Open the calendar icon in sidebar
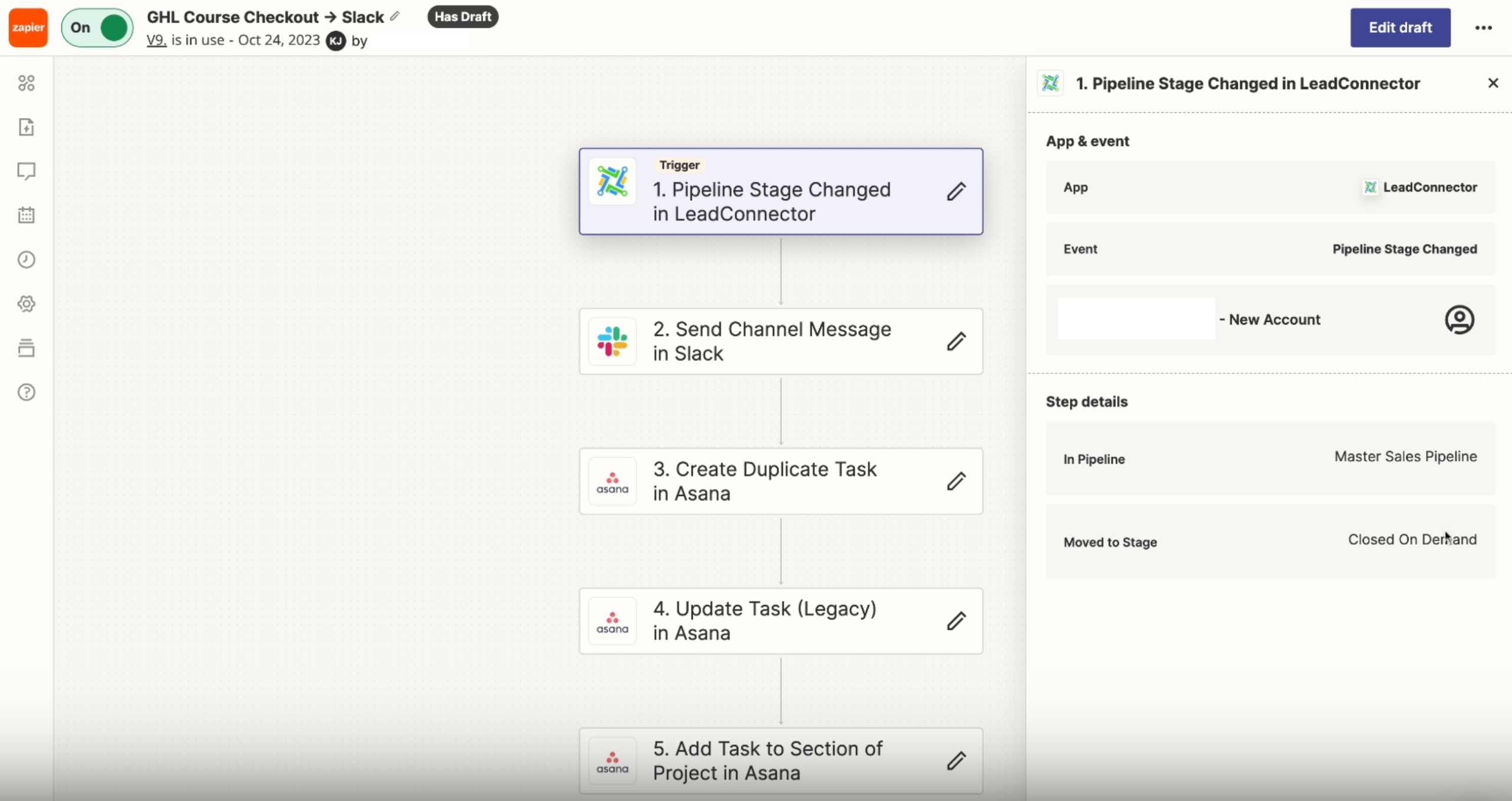The image size is (1512, 801). click(26, 215)
